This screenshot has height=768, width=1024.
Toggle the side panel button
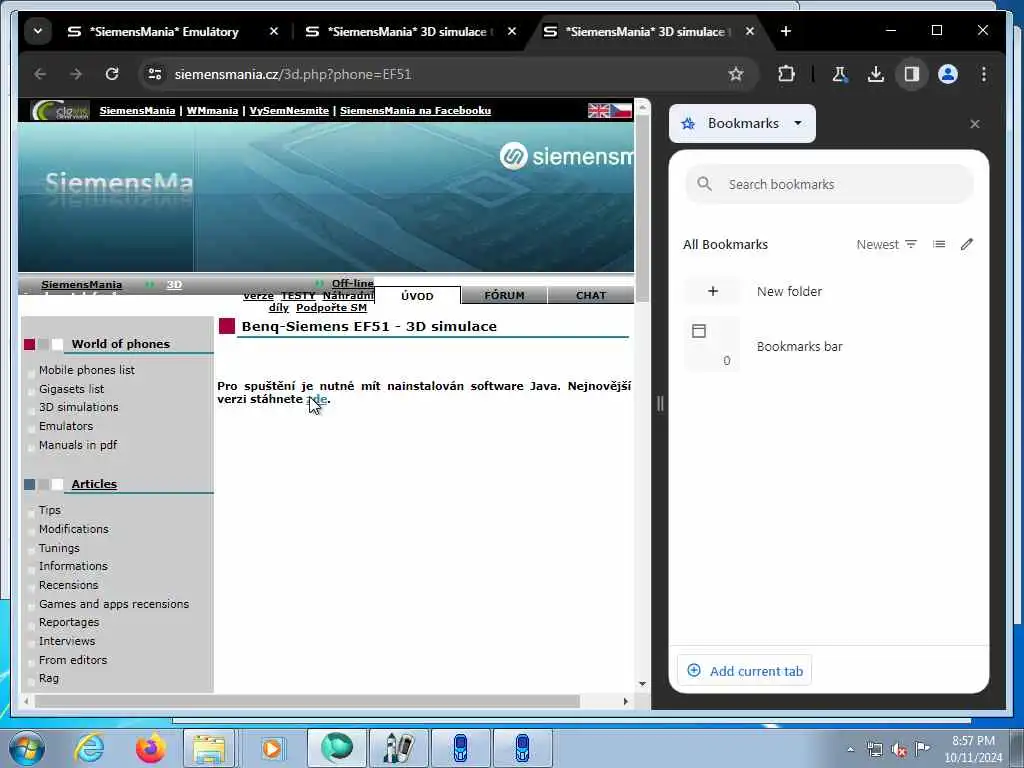pos(912,74)
